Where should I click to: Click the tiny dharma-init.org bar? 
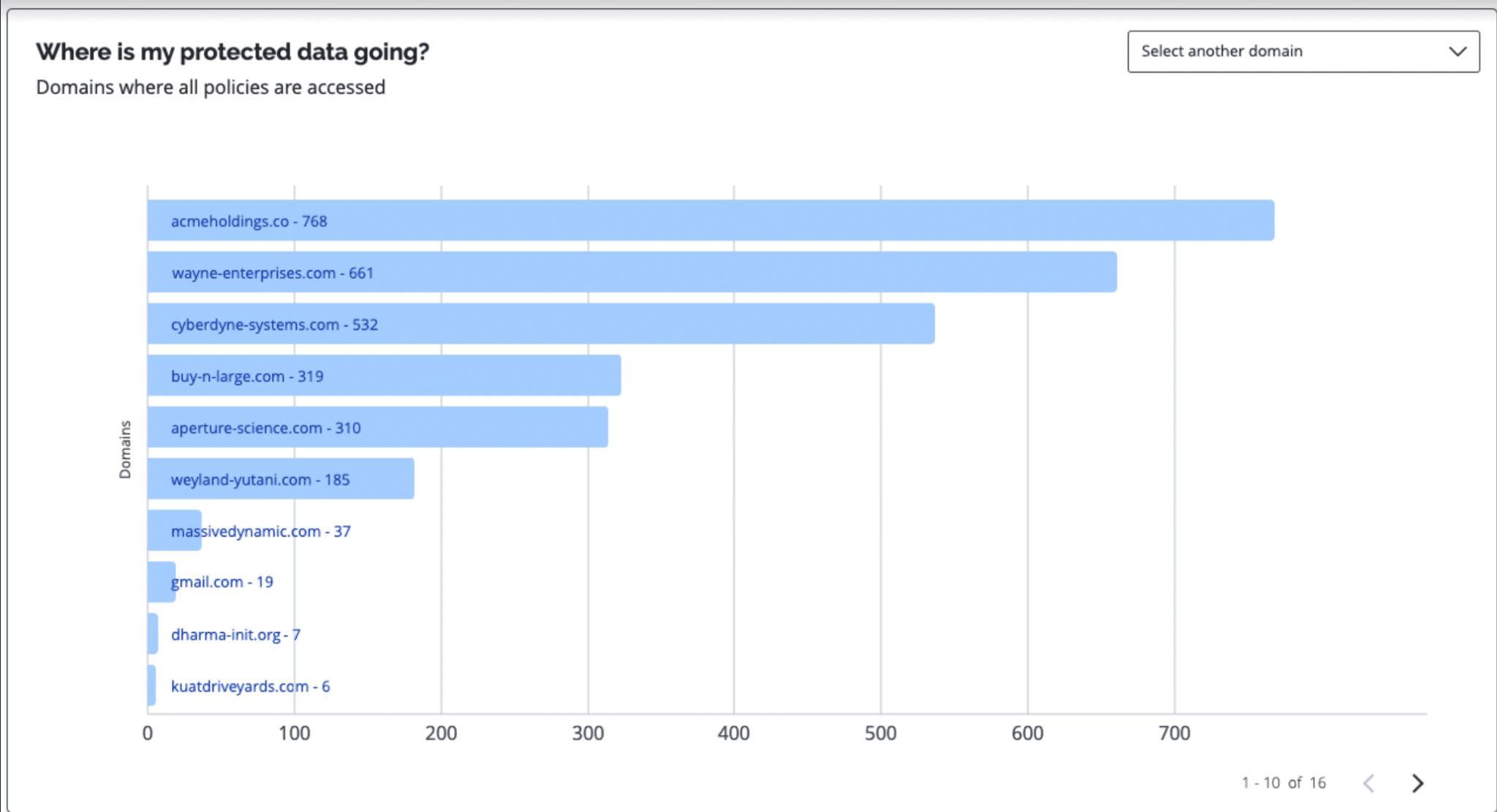153,634
